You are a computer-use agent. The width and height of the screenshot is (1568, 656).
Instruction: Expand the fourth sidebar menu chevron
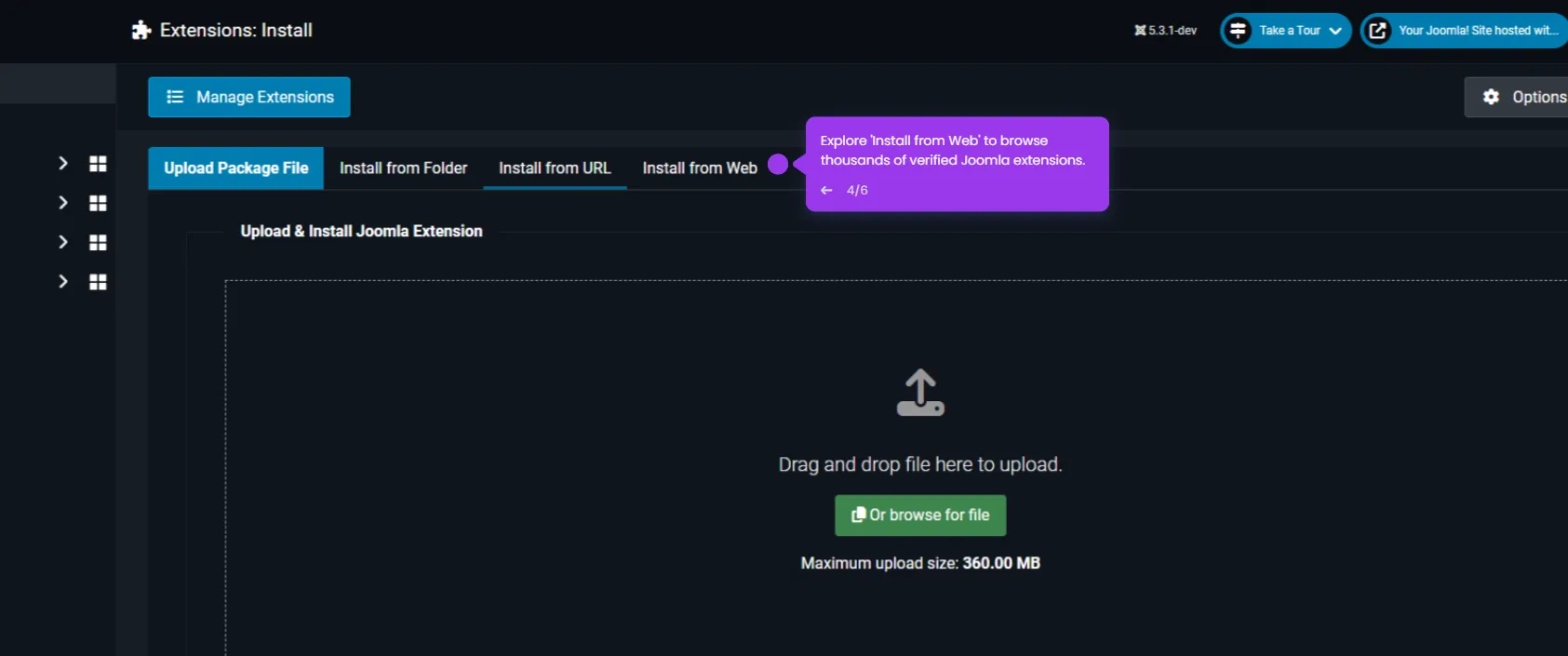point(63,281)
